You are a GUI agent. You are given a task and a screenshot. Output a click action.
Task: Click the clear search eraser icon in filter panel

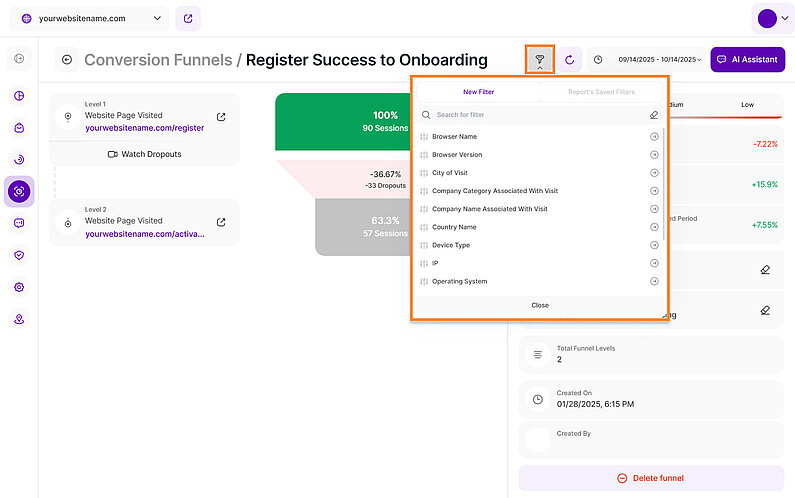(x=654, y=115)
